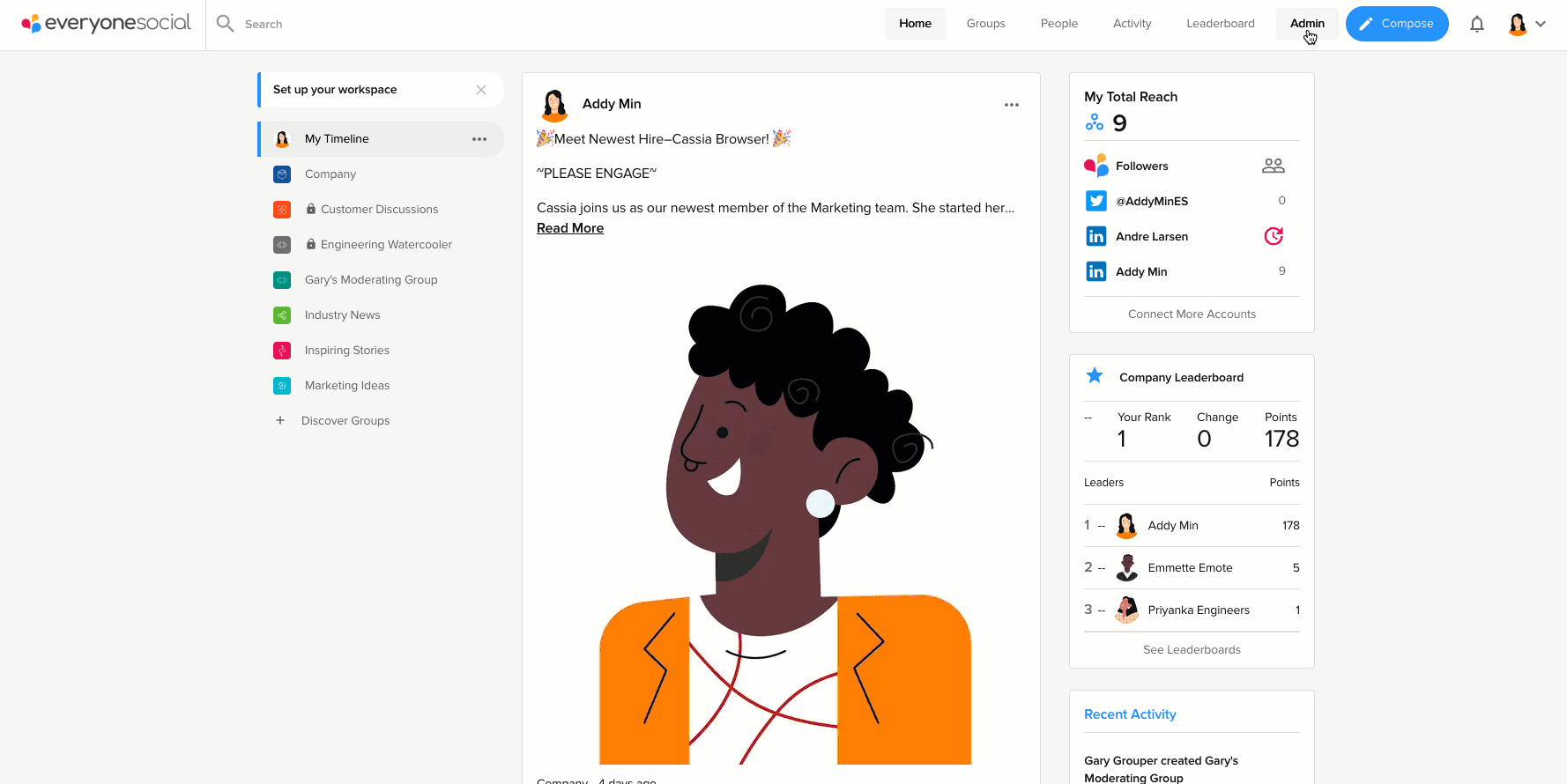Click the Engineering Watercooler group icon
1567x784 pixels.
[282, 245]
